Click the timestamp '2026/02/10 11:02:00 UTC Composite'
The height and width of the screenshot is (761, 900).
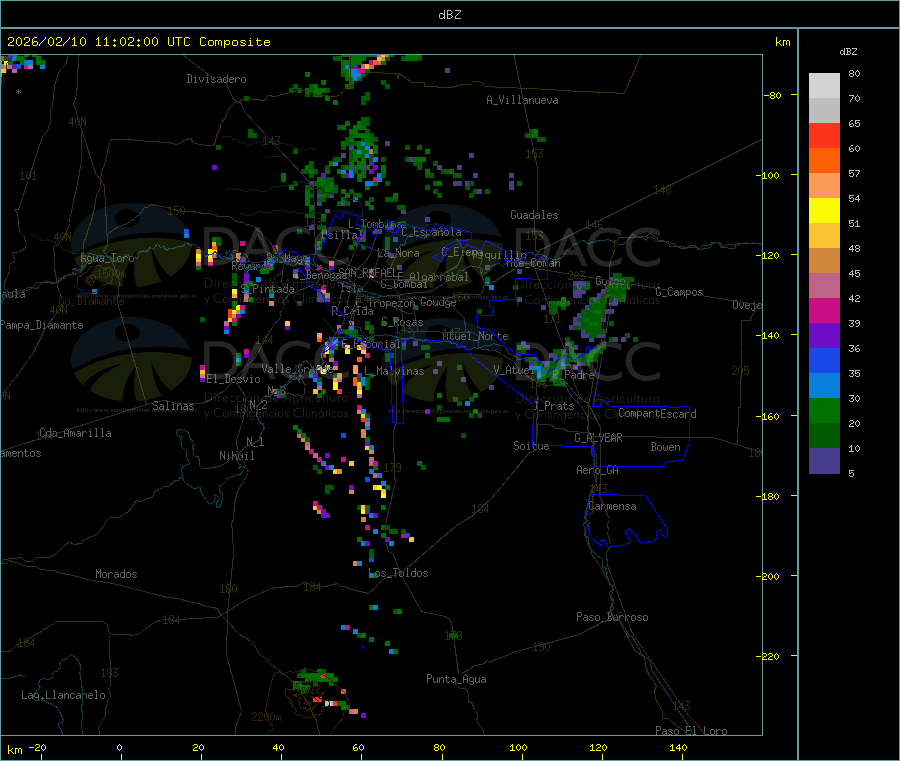pyautogui.click(x=138, y=42)
